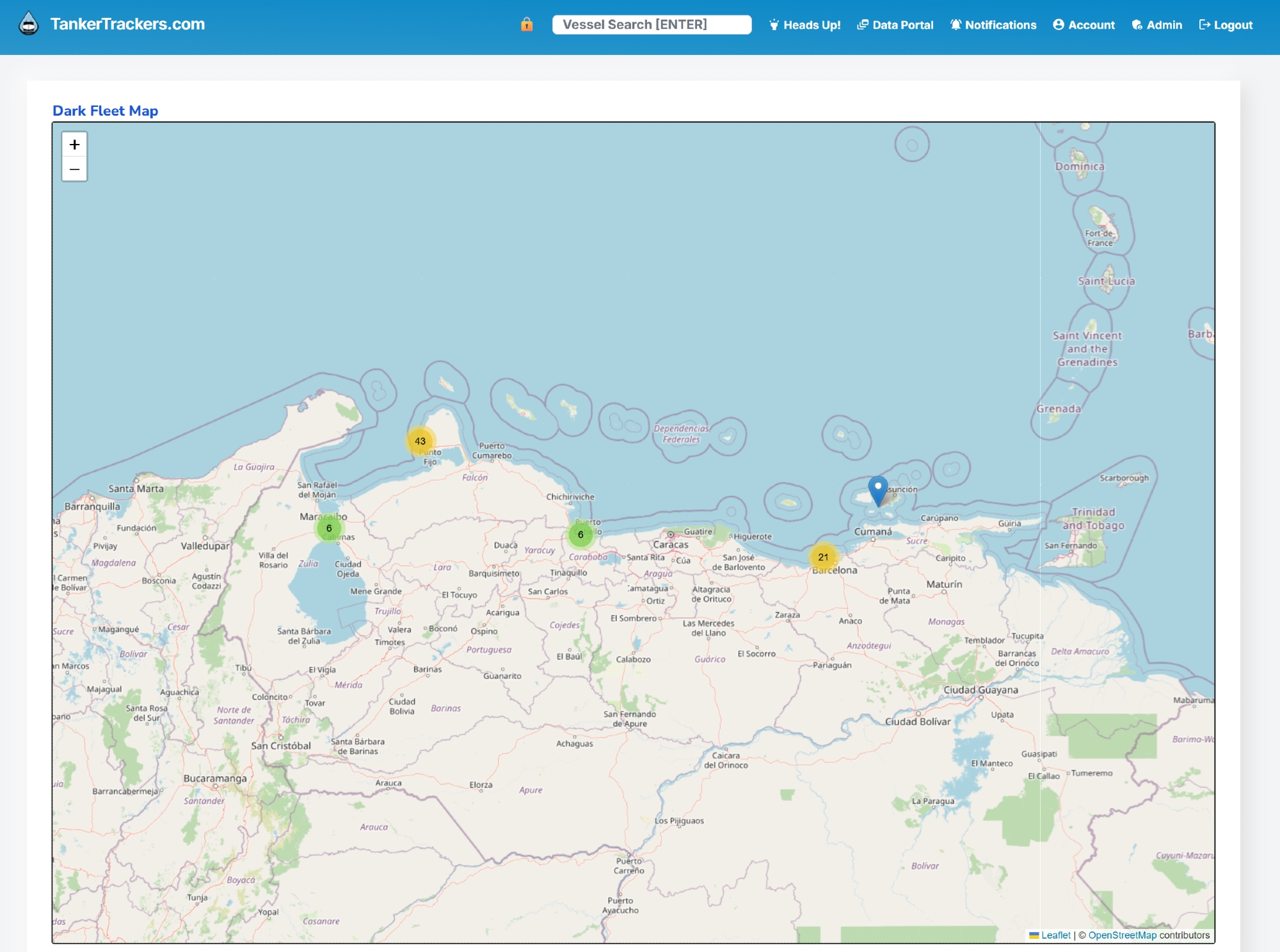The height and width of the screenshot is (952, 1280).
Task: Click the orange padlock icon
Action: point(527,24)
